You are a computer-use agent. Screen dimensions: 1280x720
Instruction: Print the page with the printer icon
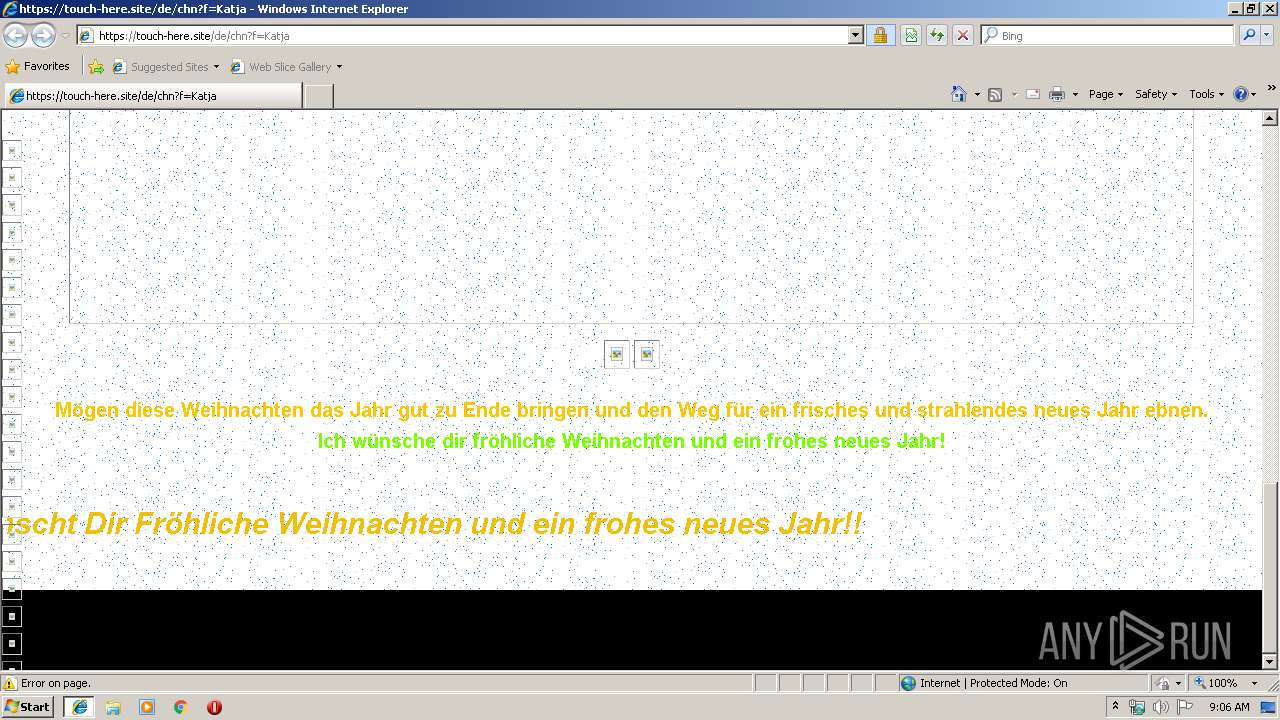click(x=1057, y=94)
